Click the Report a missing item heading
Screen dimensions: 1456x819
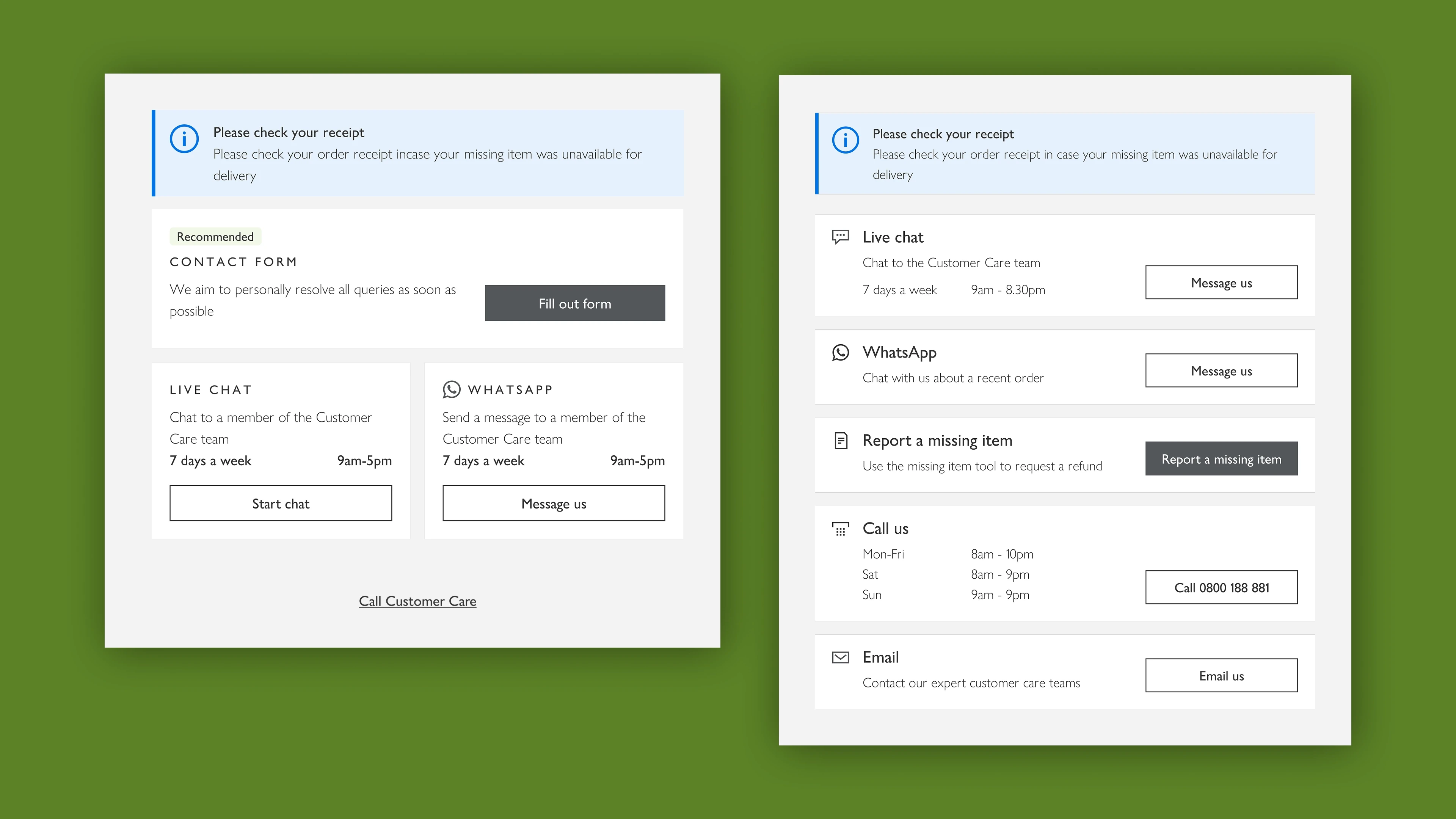pyautogui.click(x=937, y=440)
